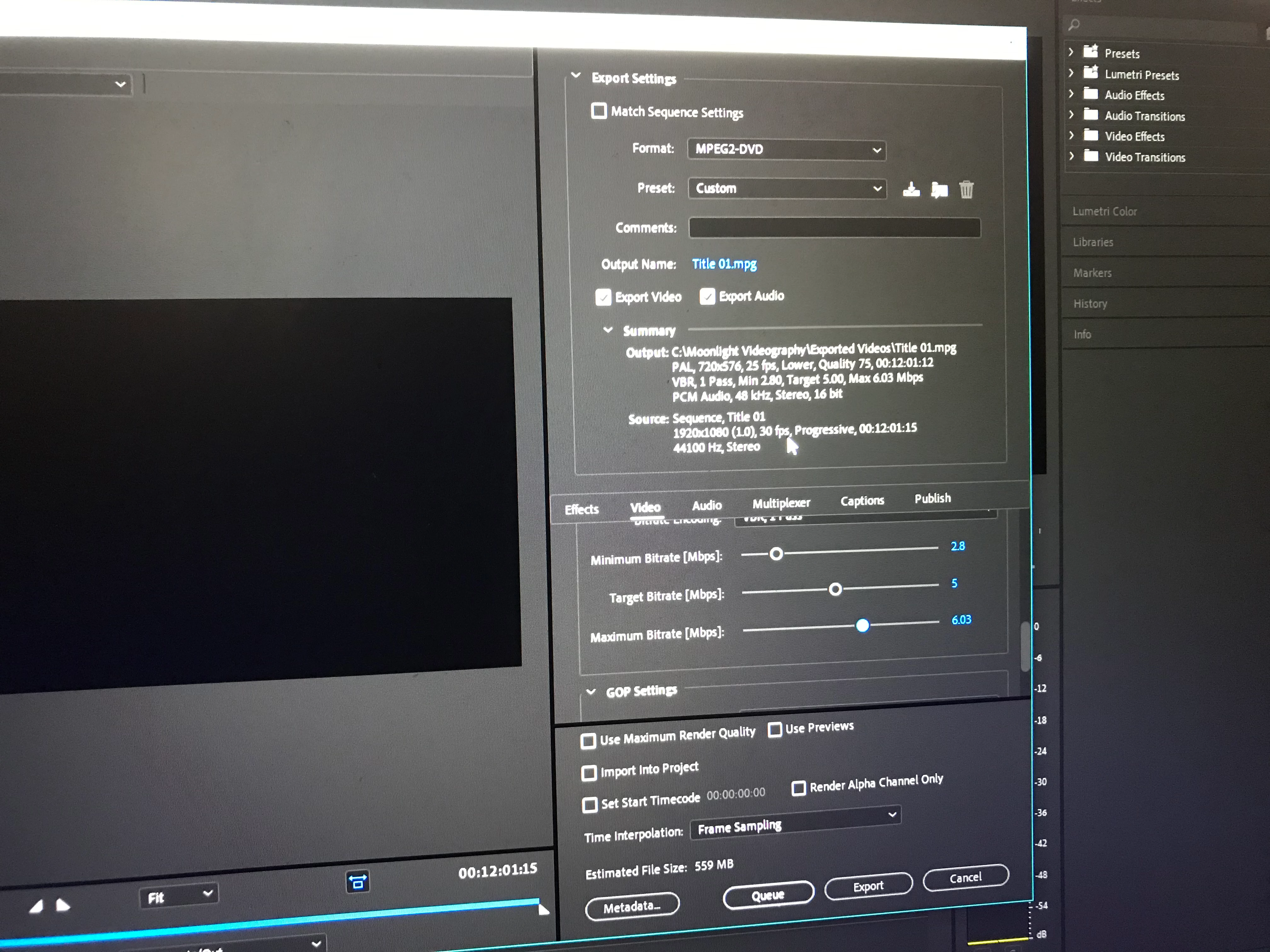Image resolution: width=1270 pixels, height=952 pixels.
Task: Enable Match Sequence Settings checkbox
Action: click(599, 111)
